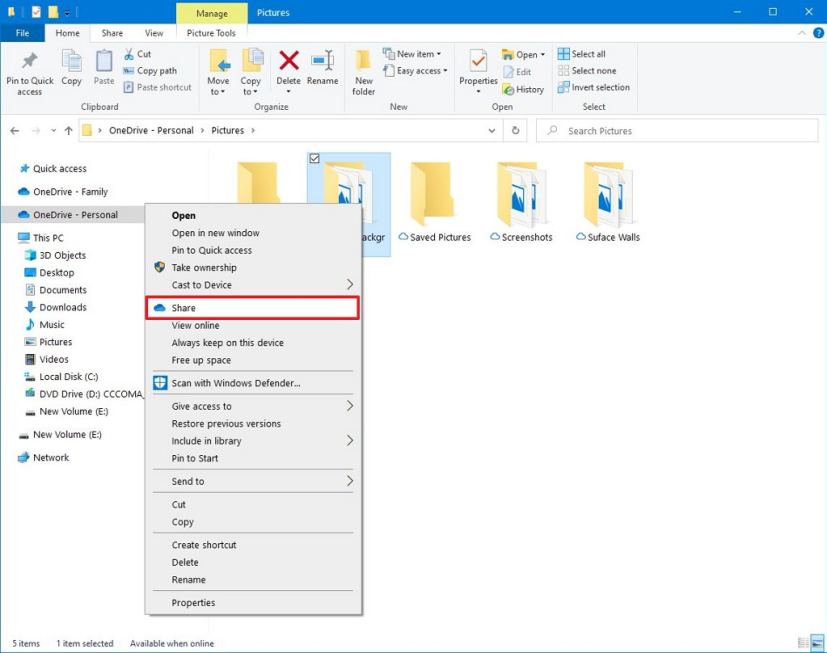The image size is (827, 653).
Task: Create a New folder via the ribbon icon
Action: (x=362, y=70)
